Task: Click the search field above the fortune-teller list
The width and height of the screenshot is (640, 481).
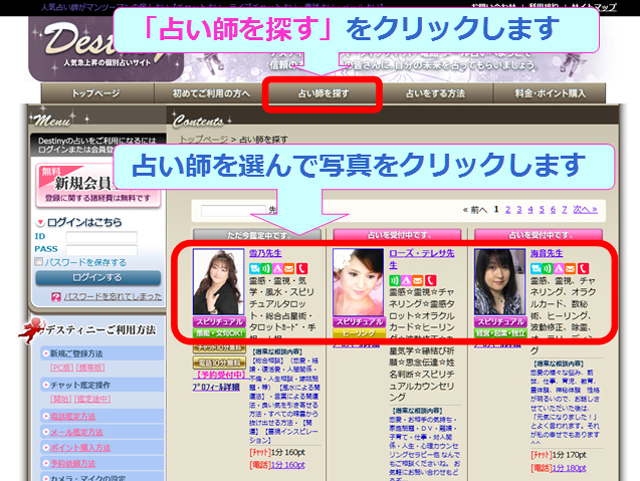Action: pos(233,211)
